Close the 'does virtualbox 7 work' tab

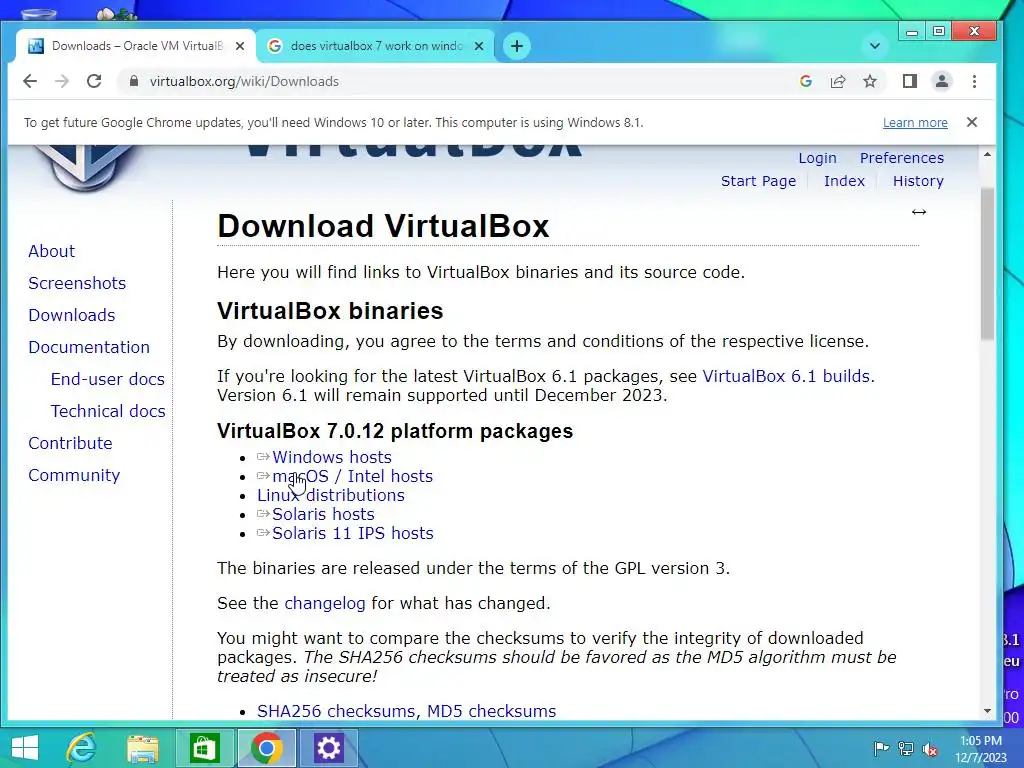coord(479,46)
